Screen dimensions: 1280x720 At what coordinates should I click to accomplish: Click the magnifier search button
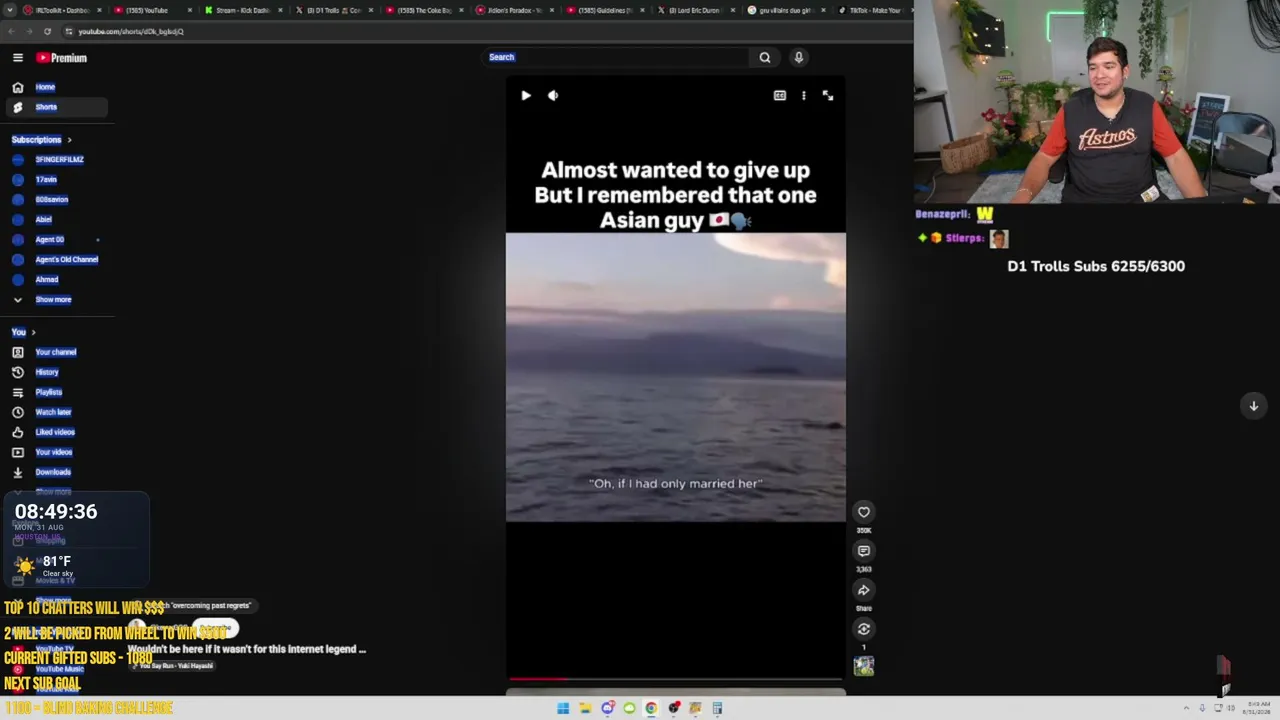[x=765, y=58]
